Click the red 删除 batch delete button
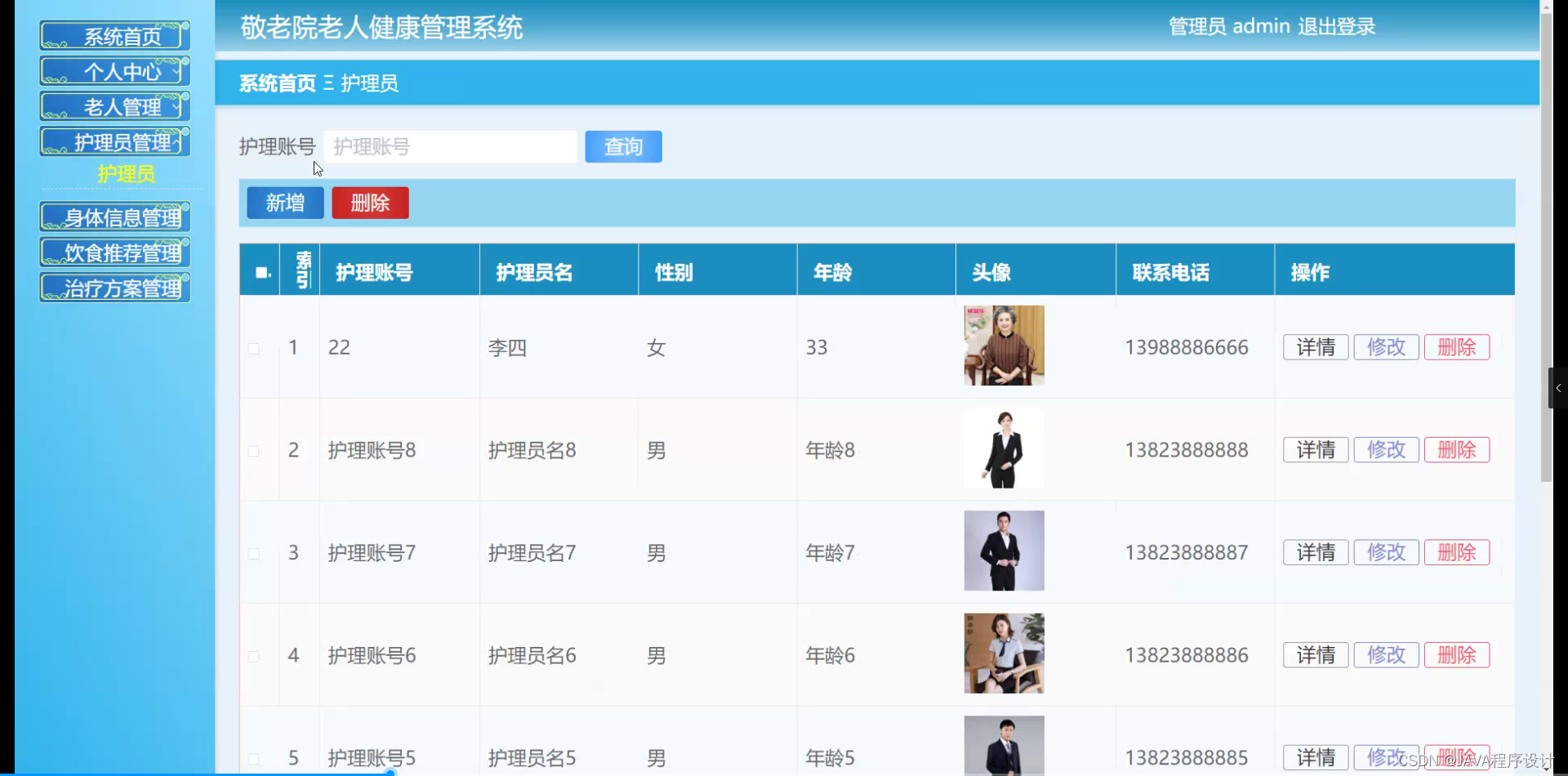The image size is (1568, 776). pyautogui.click(x=370, y=203)
